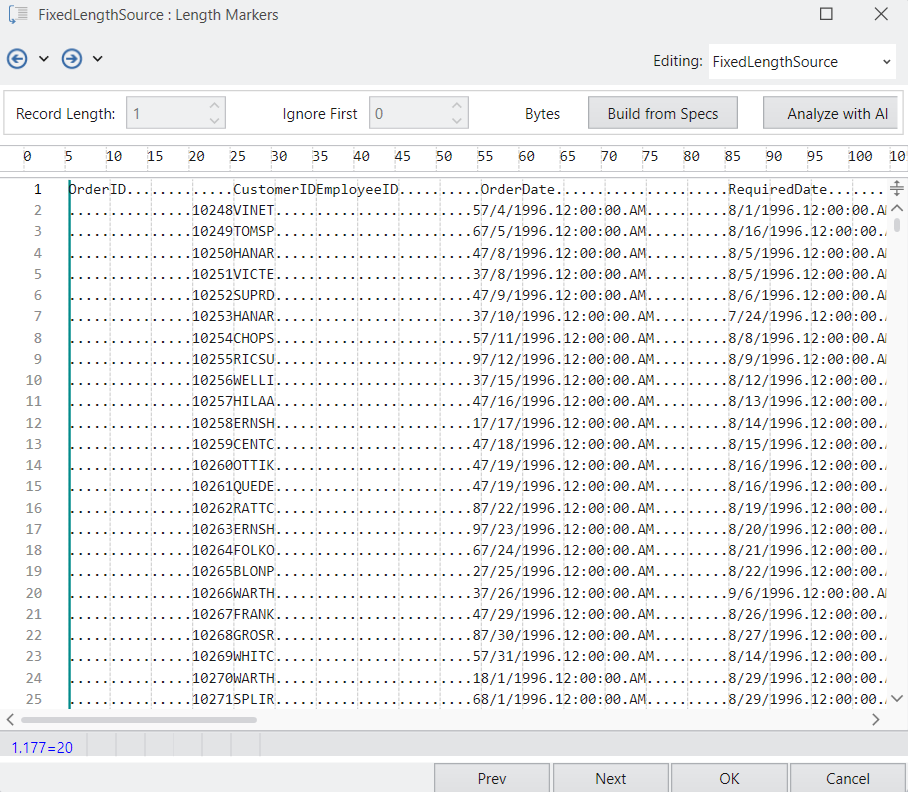Viewport: 908px width, 792px height.
Task: Click the back navigation arrow icon
Action: tap(17, 59)
